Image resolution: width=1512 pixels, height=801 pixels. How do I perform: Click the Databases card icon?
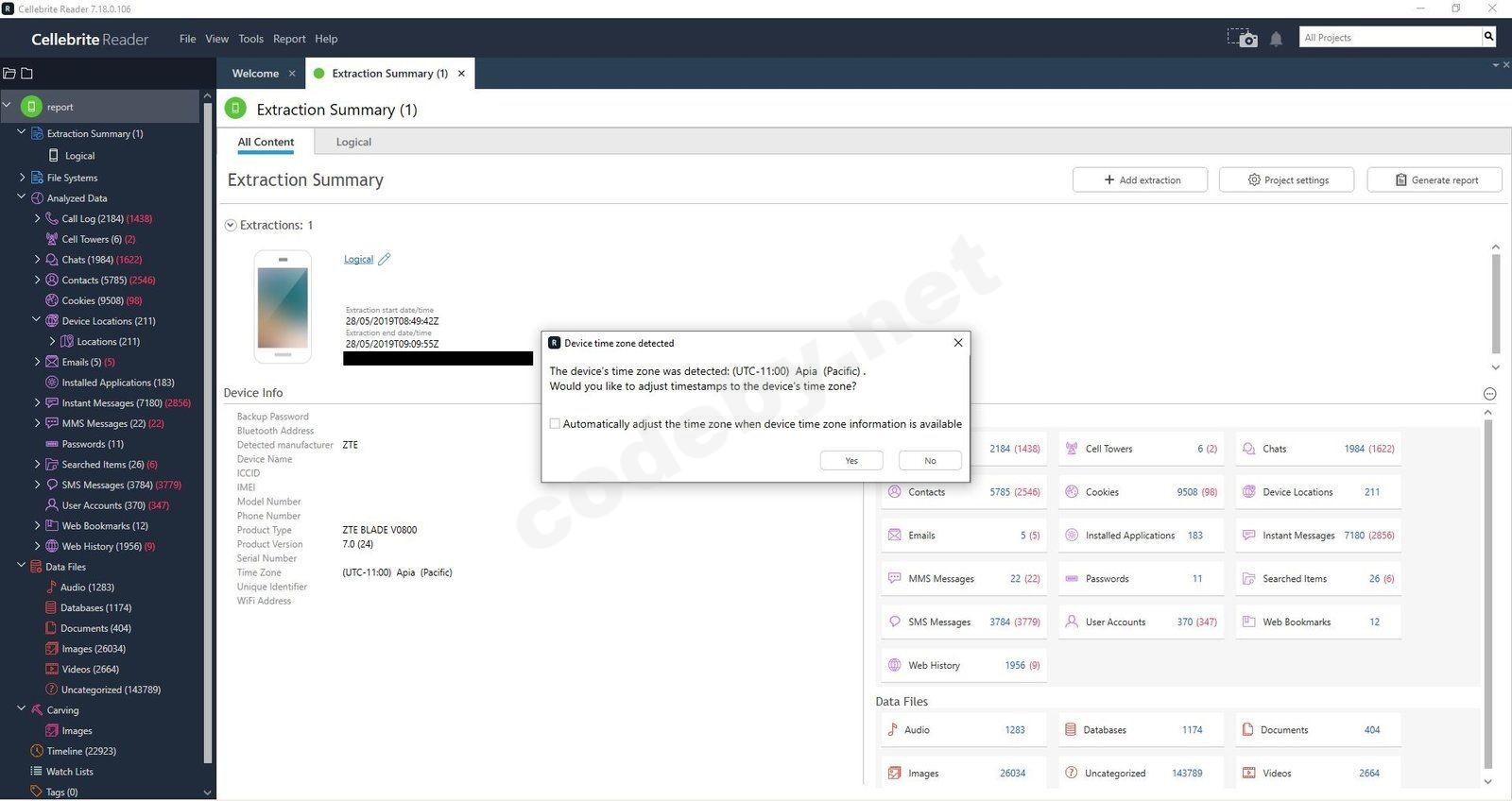coord(1071,729)
